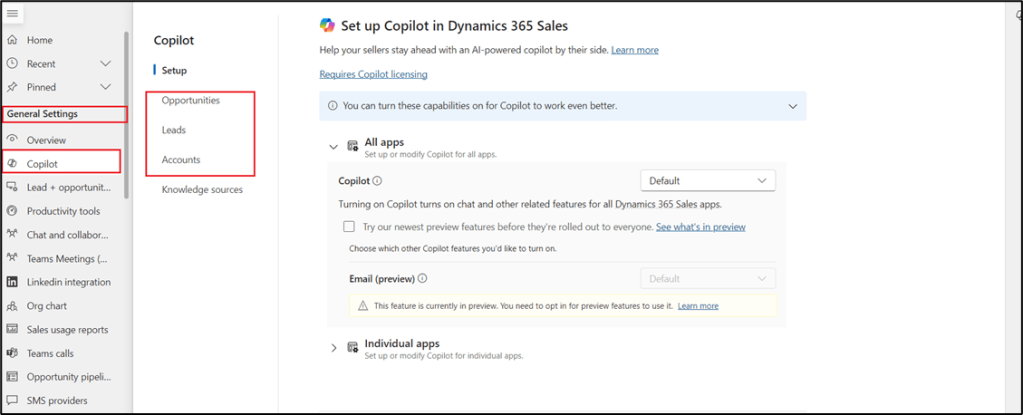This screenshot has width=1023, height=415.
Task: Expand the Recent section chevron
Action: tap(106, 64)
